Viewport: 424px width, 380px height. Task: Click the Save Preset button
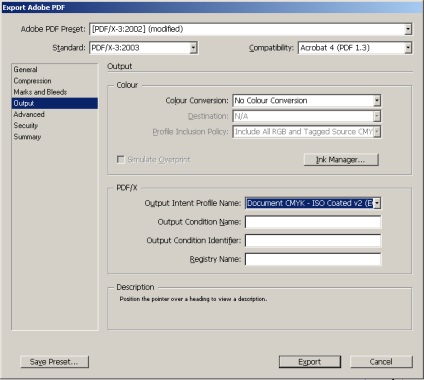(54, 362)
